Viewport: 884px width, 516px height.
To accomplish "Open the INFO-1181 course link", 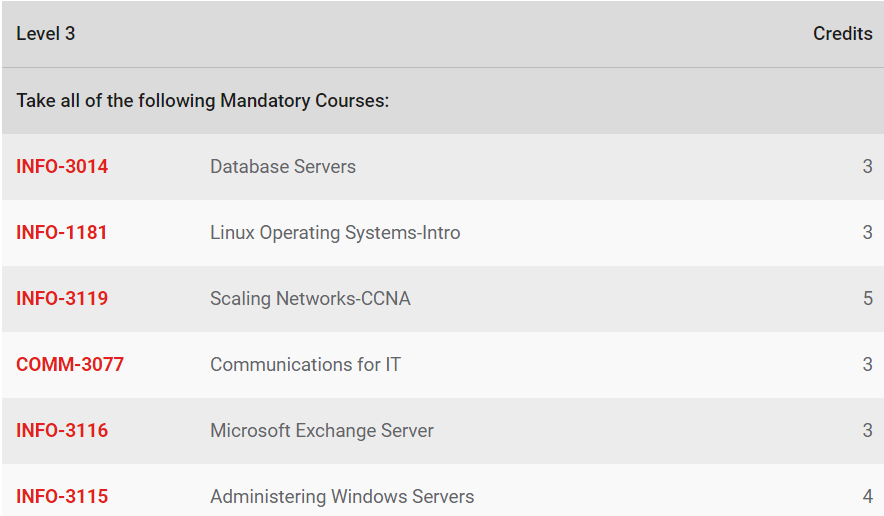I will click(61, 232).
